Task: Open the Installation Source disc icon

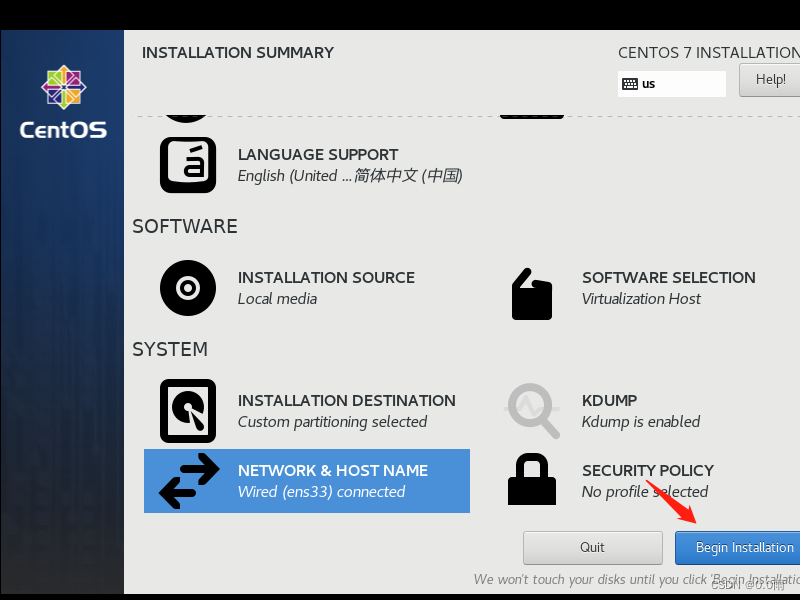Action: click(x=188, y=288)
